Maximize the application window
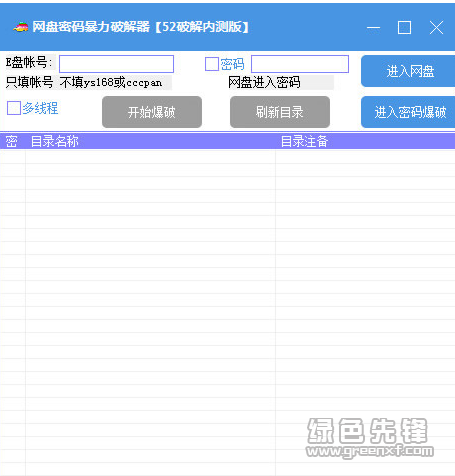This screenshot has height=476, width=455. (404, 27)
